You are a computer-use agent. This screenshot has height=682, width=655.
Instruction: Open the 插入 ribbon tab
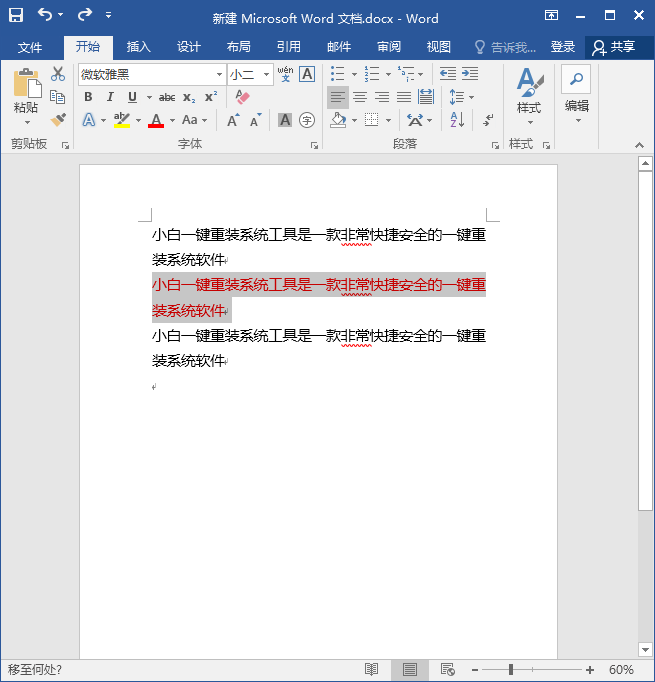pos(138,47)
